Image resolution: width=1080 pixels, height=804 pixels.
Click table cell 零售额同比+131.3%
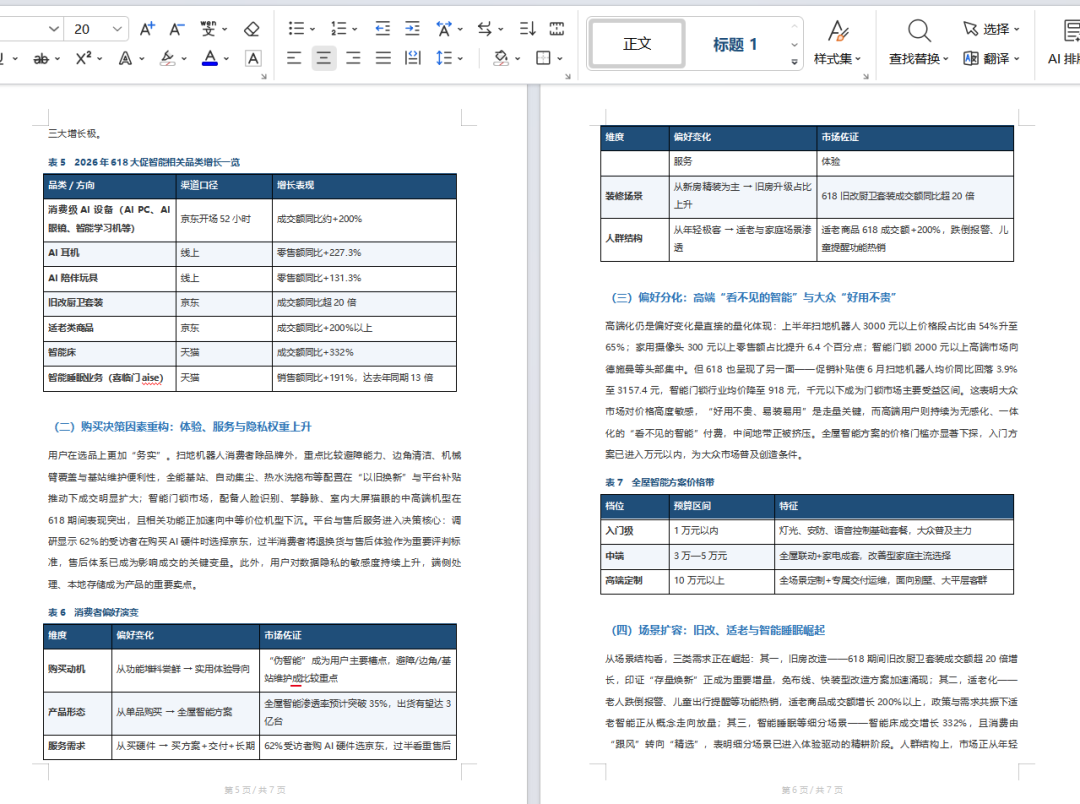pos(364,278)
